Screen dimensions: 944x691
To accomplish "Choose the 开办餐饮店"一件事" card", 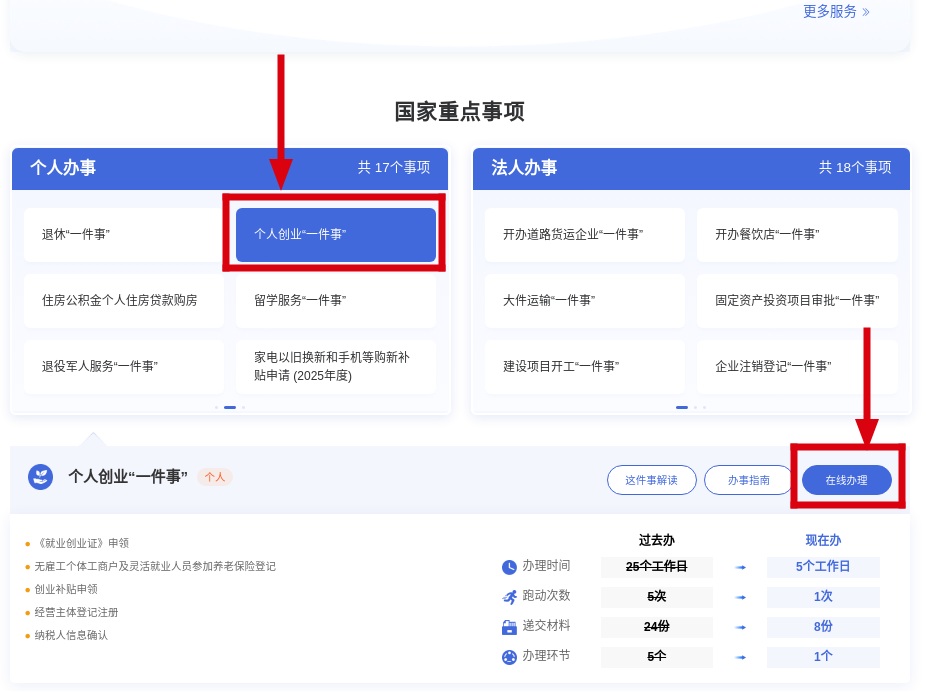I will [x=796, y=234].
